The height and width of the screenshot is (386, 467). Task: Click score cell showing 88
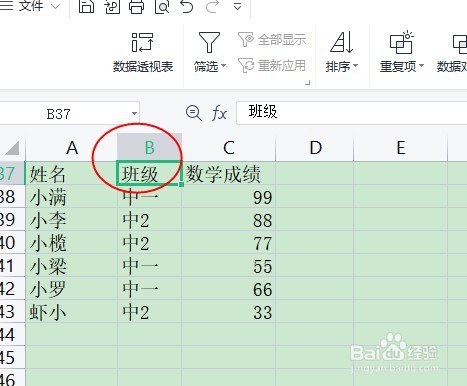click(x=229, y=220)
